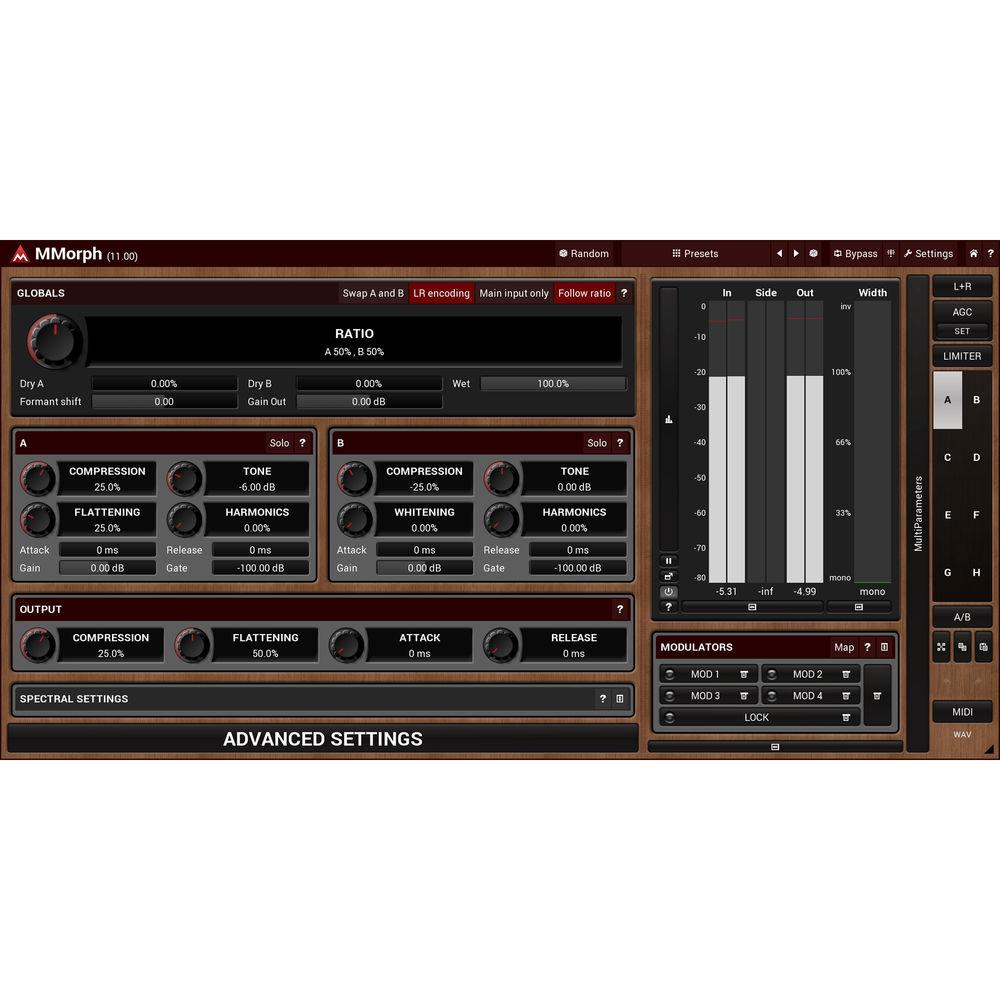Click the power icon under the meters
The image size is (1000, 1000).
(668, 591)
